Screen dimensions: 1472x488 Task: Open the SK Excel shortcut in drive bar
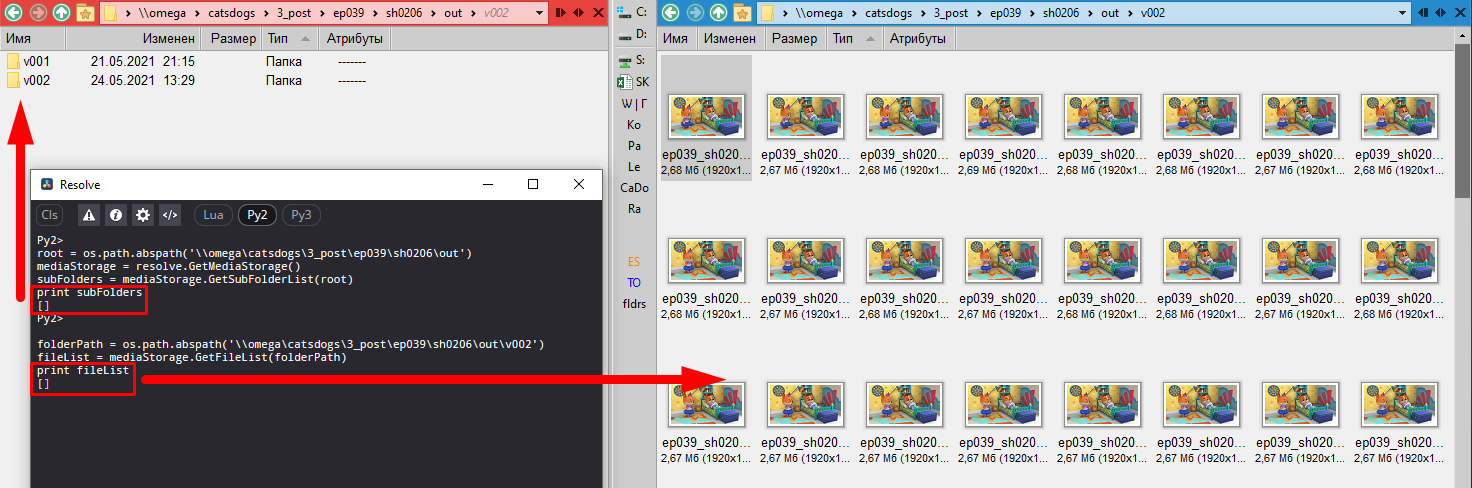632,82
